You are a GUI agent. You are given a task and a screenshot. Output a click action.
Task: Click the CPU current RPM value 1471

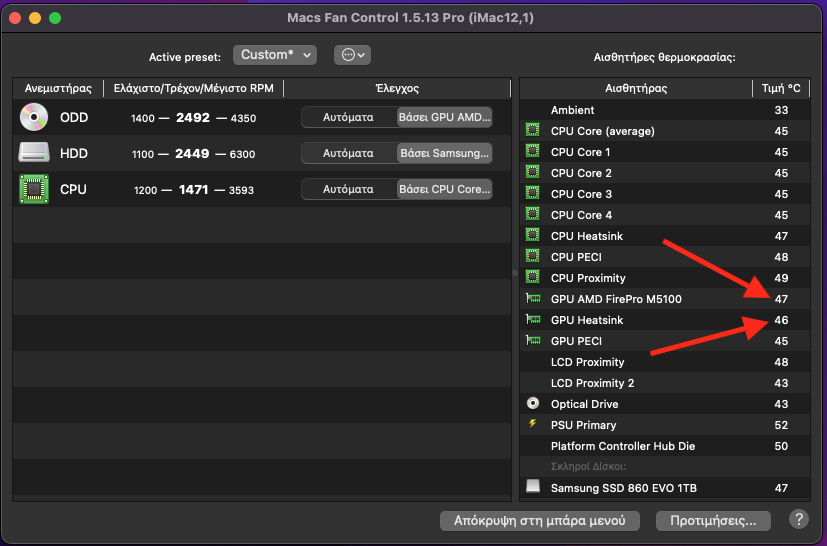point(194,189)
